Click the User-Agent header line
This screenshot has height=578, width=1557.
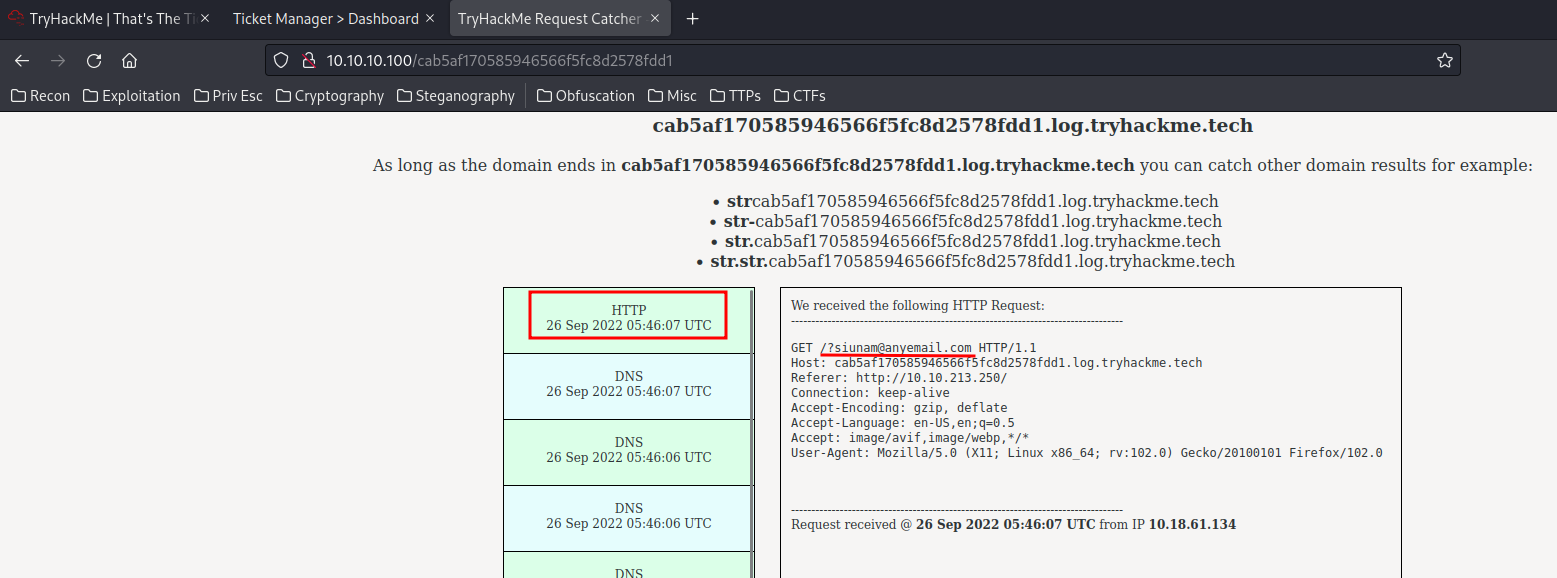click(x=1086, y=453)
